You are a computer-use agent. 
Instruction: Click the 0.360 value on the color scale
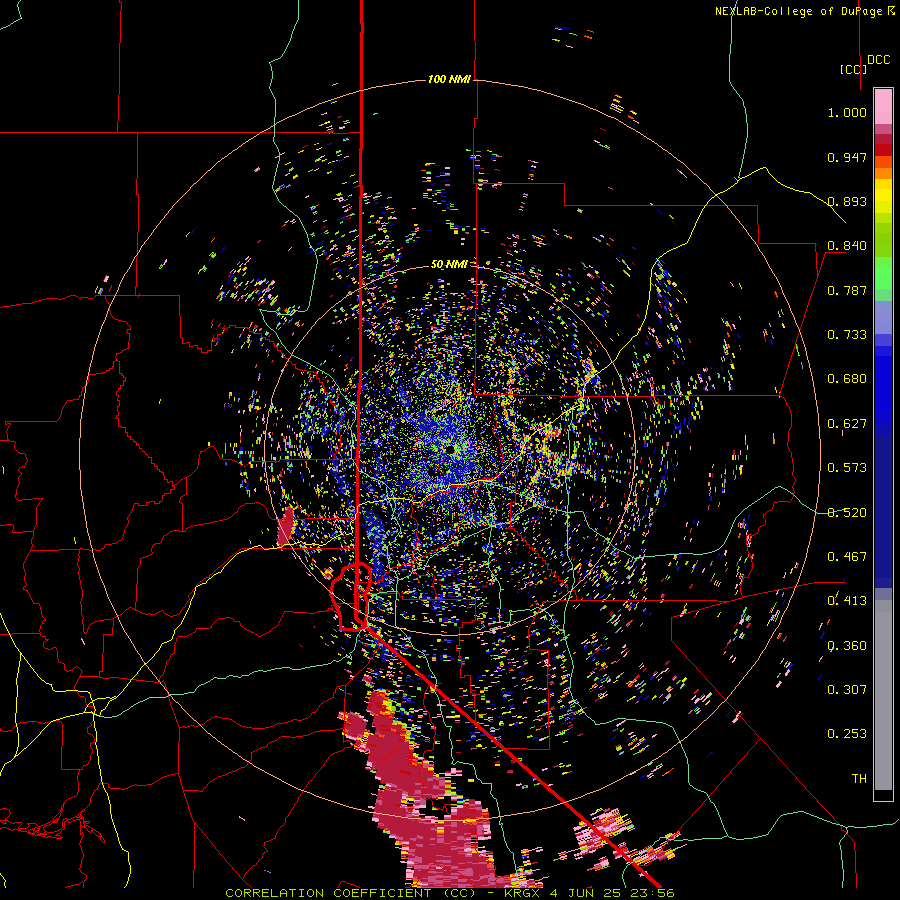click(x=847, y=646)
